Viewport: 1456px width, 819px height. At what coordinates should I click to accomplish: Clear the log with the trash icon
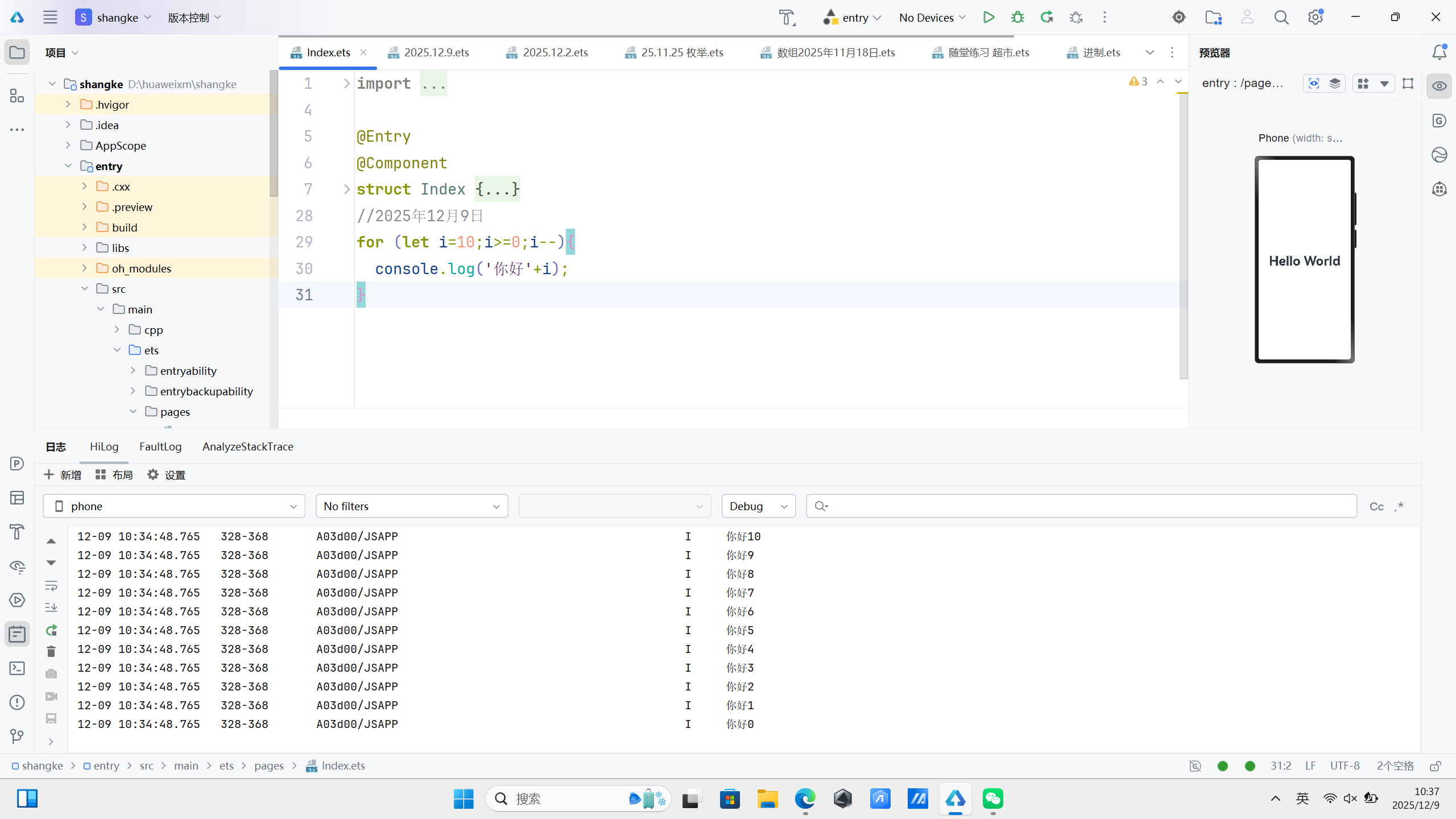(x=51, y=651)
